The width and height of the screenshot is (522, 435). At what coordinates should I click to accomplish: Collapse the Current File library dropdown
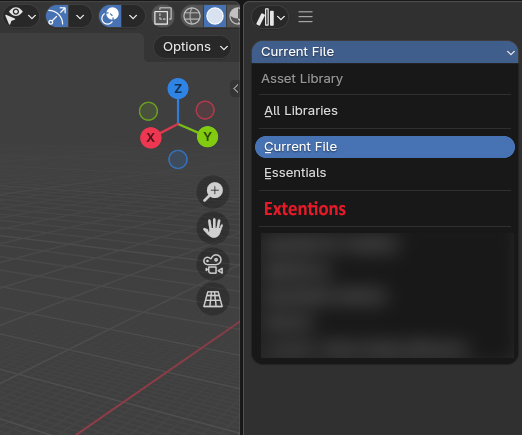(385, 52)
